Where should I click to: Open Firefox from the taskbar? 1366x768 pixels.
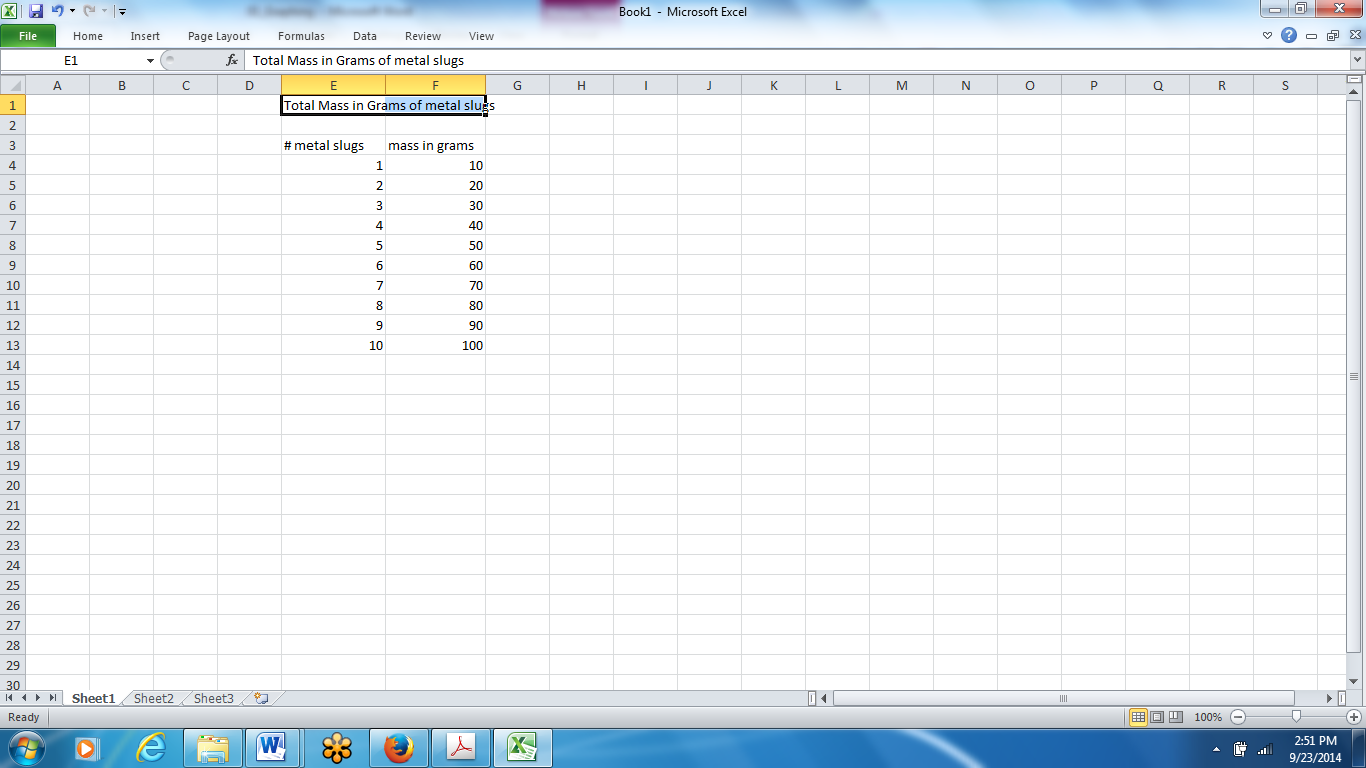point(399,746)
